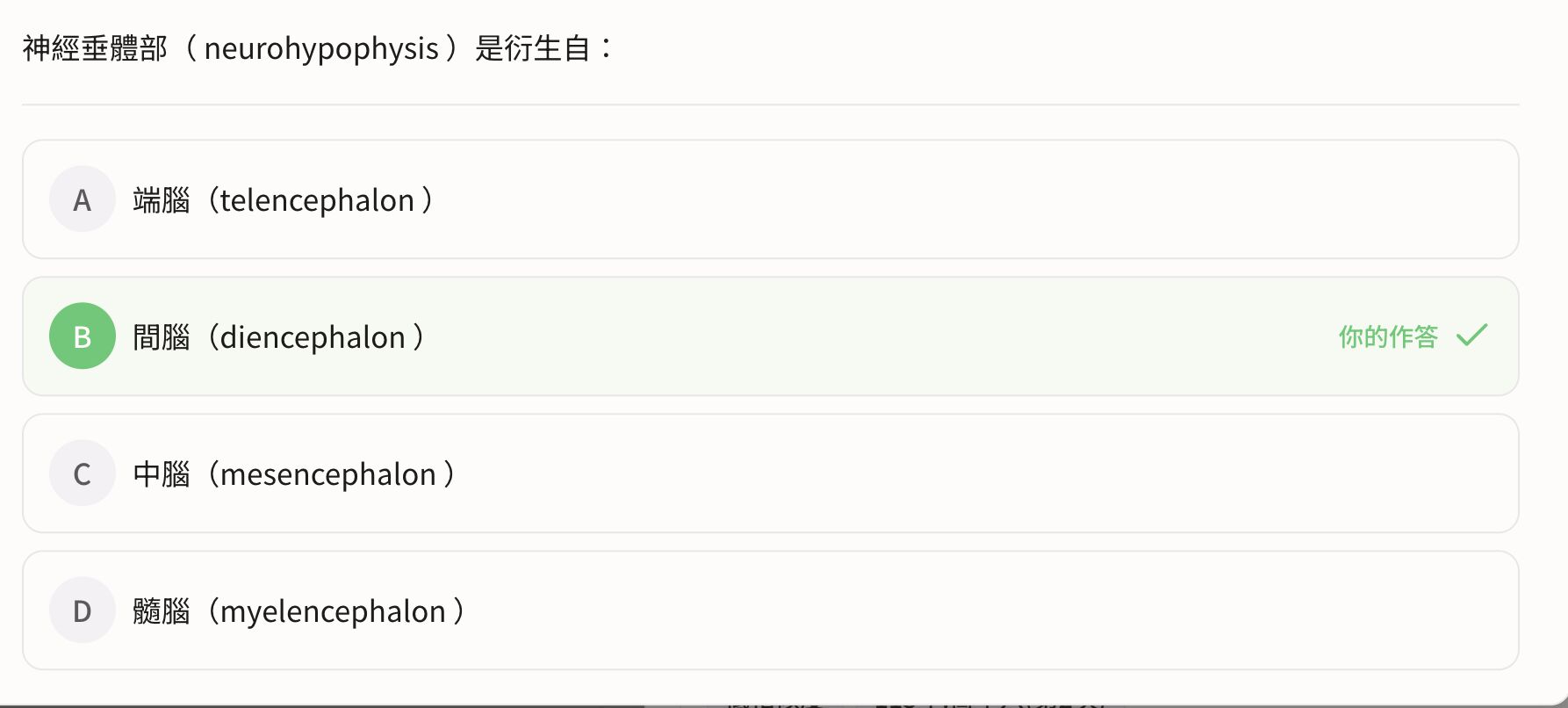Pick the D letter badge

click(82, 610)
